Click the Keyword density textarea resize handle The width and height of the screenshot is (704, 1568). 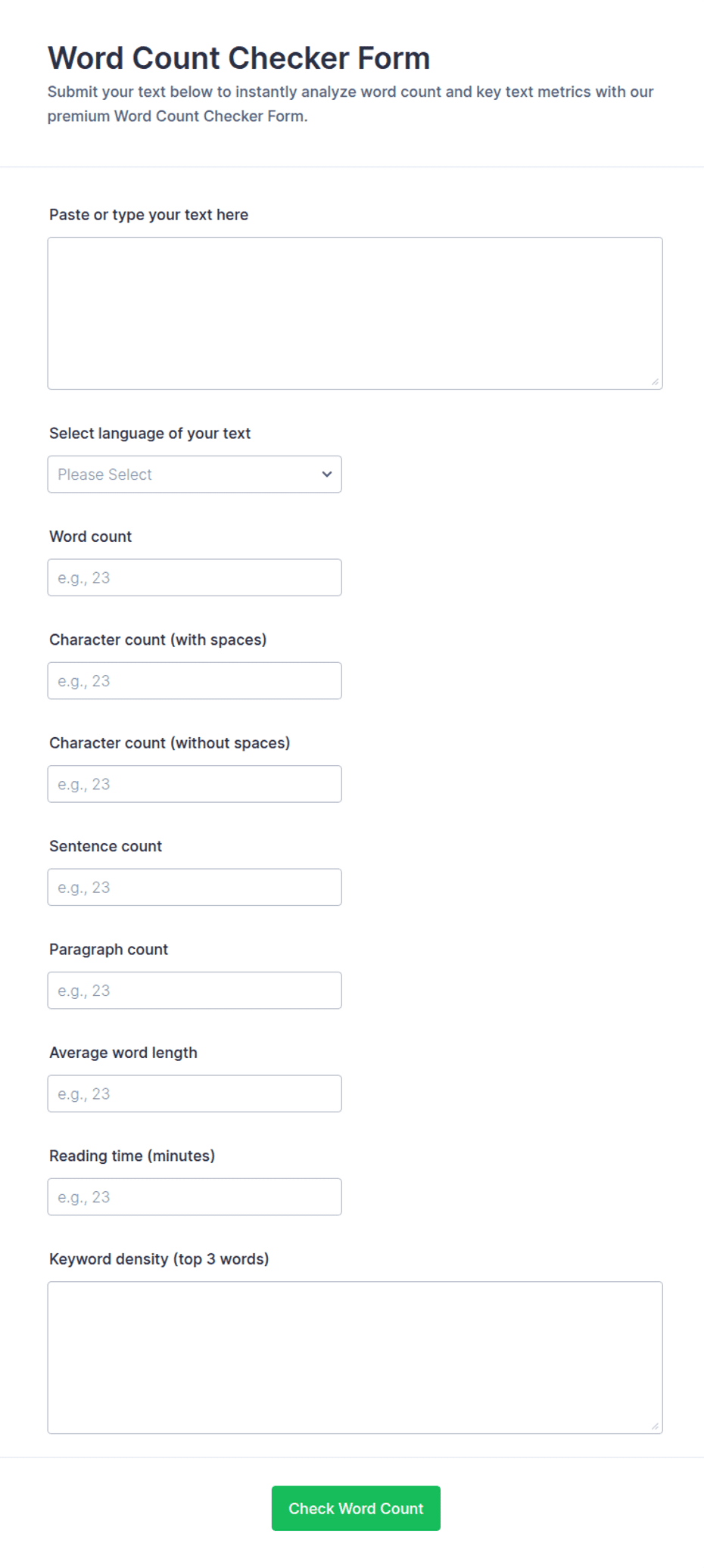point(655,1426)
